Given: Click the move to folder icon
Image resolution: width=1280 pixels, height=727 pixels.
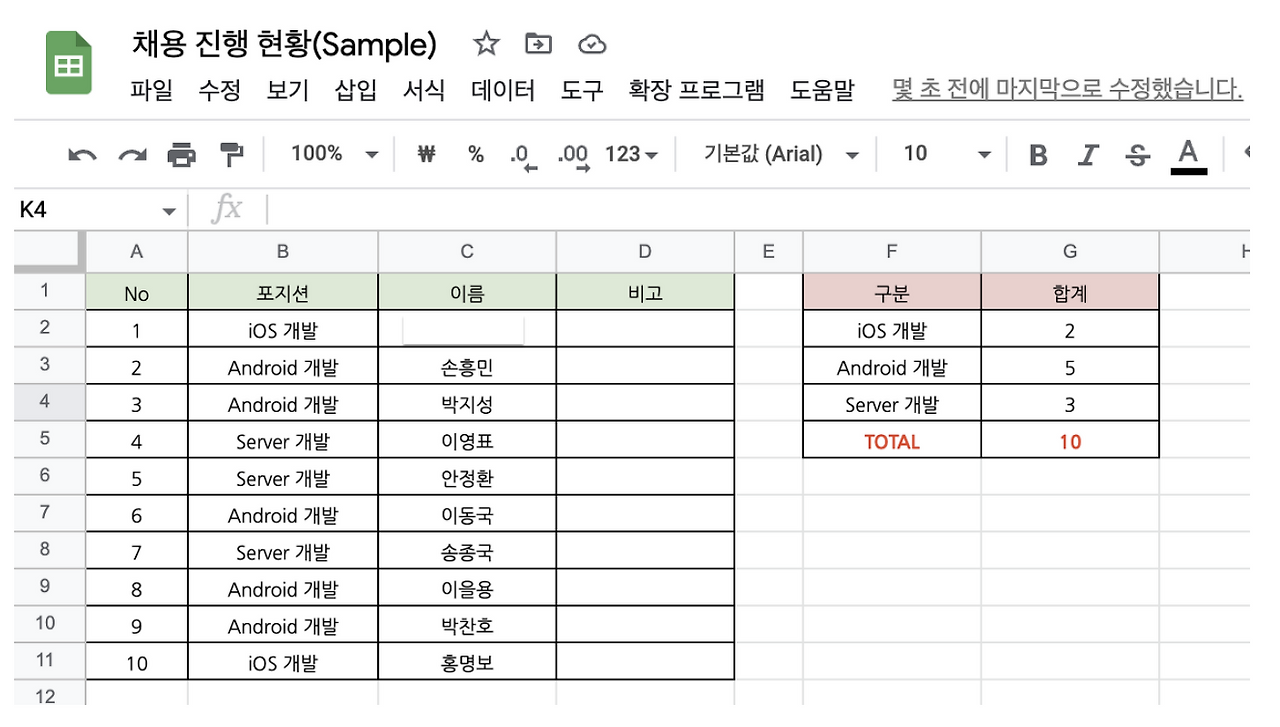Looking at the screenshot, I should [538, 44].
